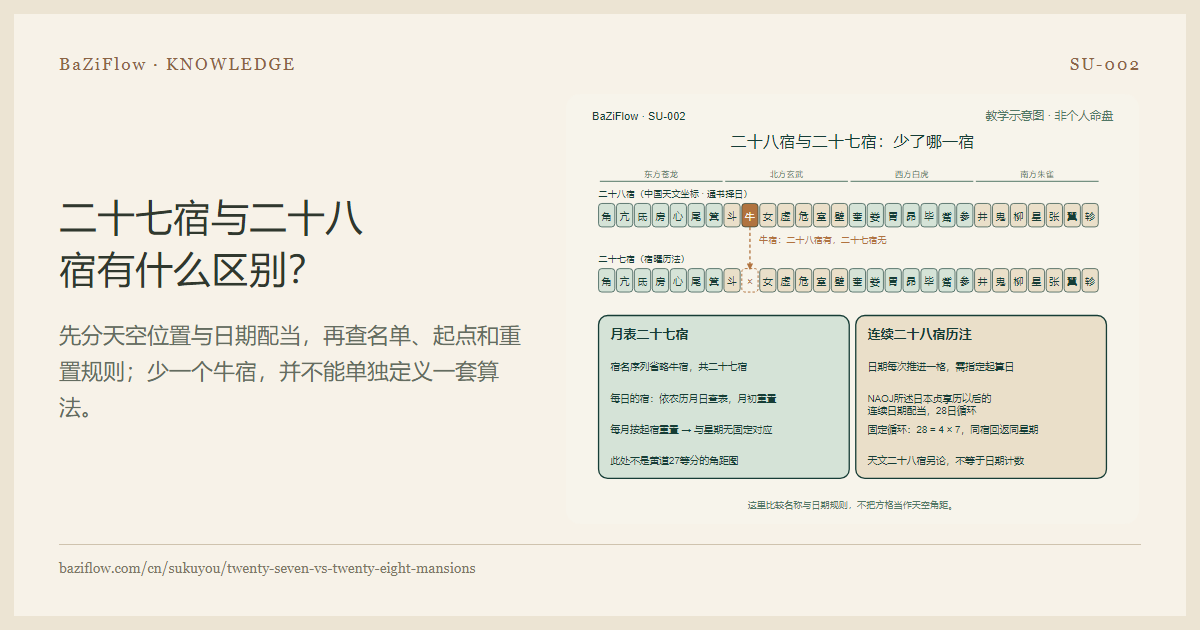Click the 心 cell in the 二十八宿 row
Image resolution: width=1200 pixels, height=630 pixels.
tap(679, 215)
